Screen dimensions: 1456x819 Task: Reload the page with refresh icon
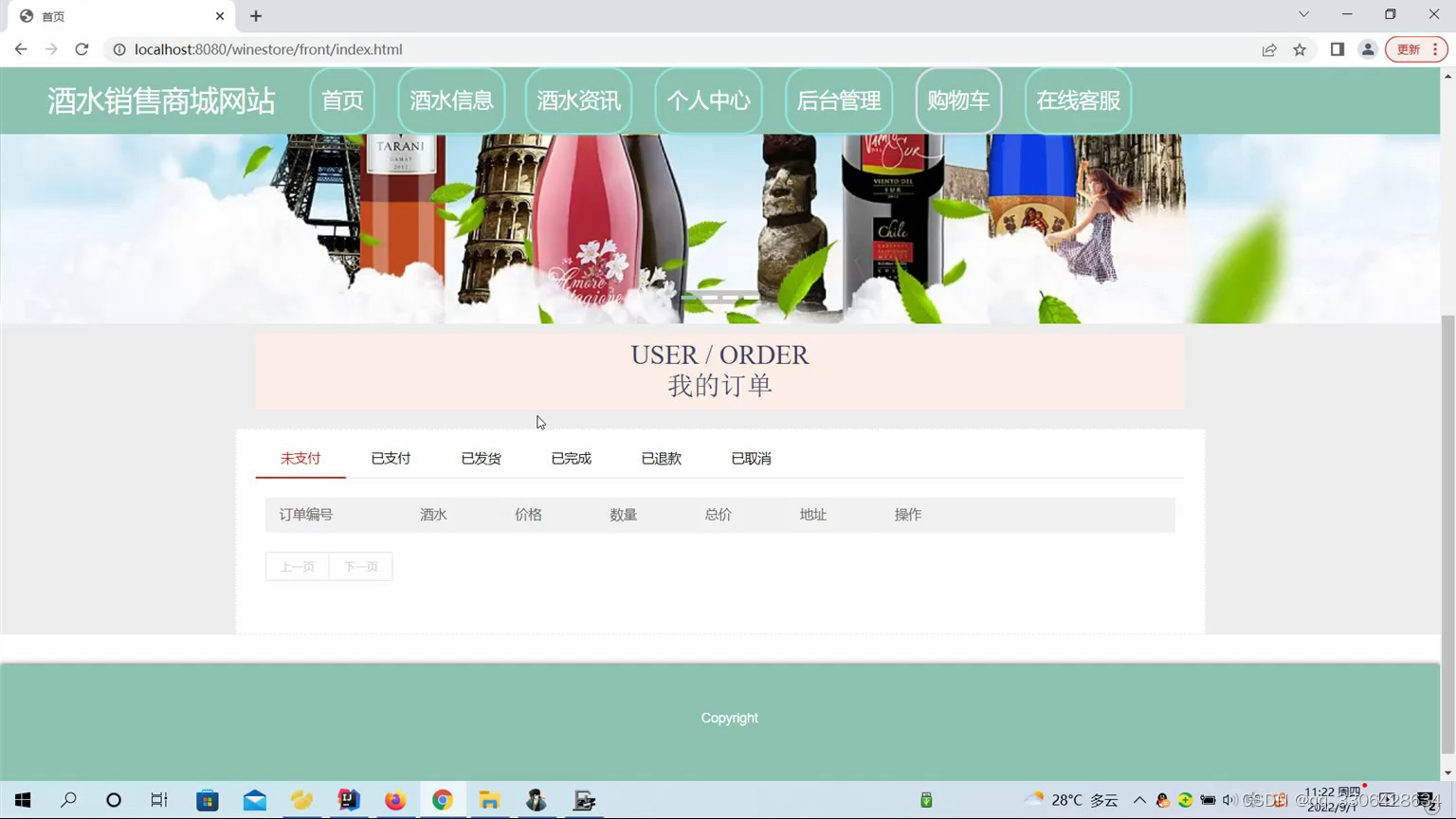(x=82, y=49)
